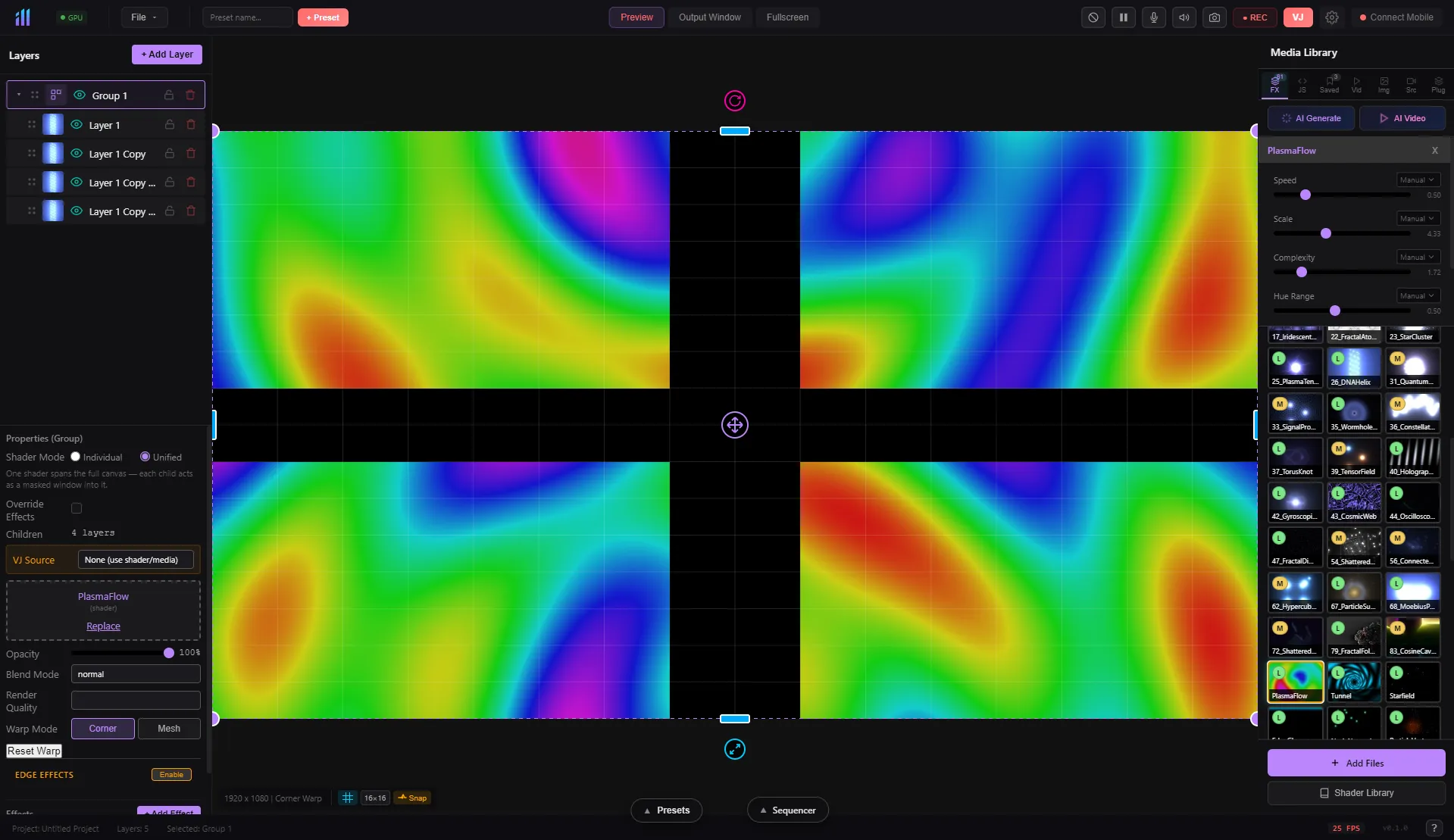Adjust the PlasmaFlow Speed slider
Viewport: 1454px width, 840px height.
[1305, 195]
